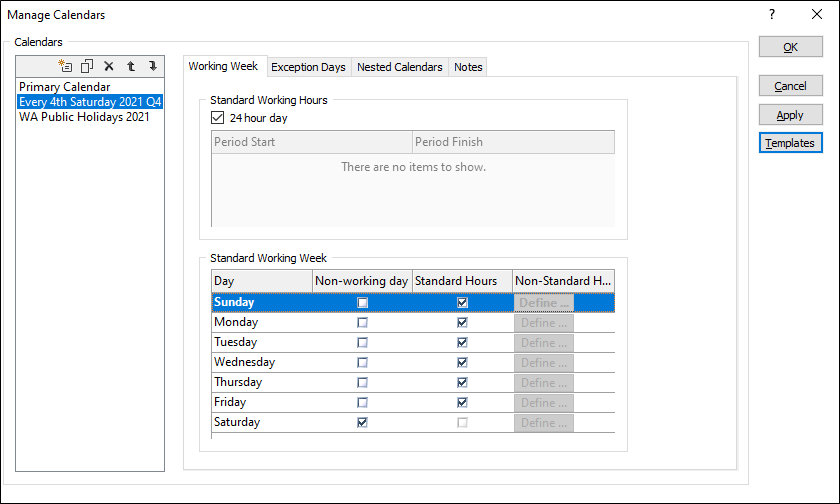The image size is (840, 504).
Task: Toggle the 24 hour day checkbox
Action: pos(219,118)
